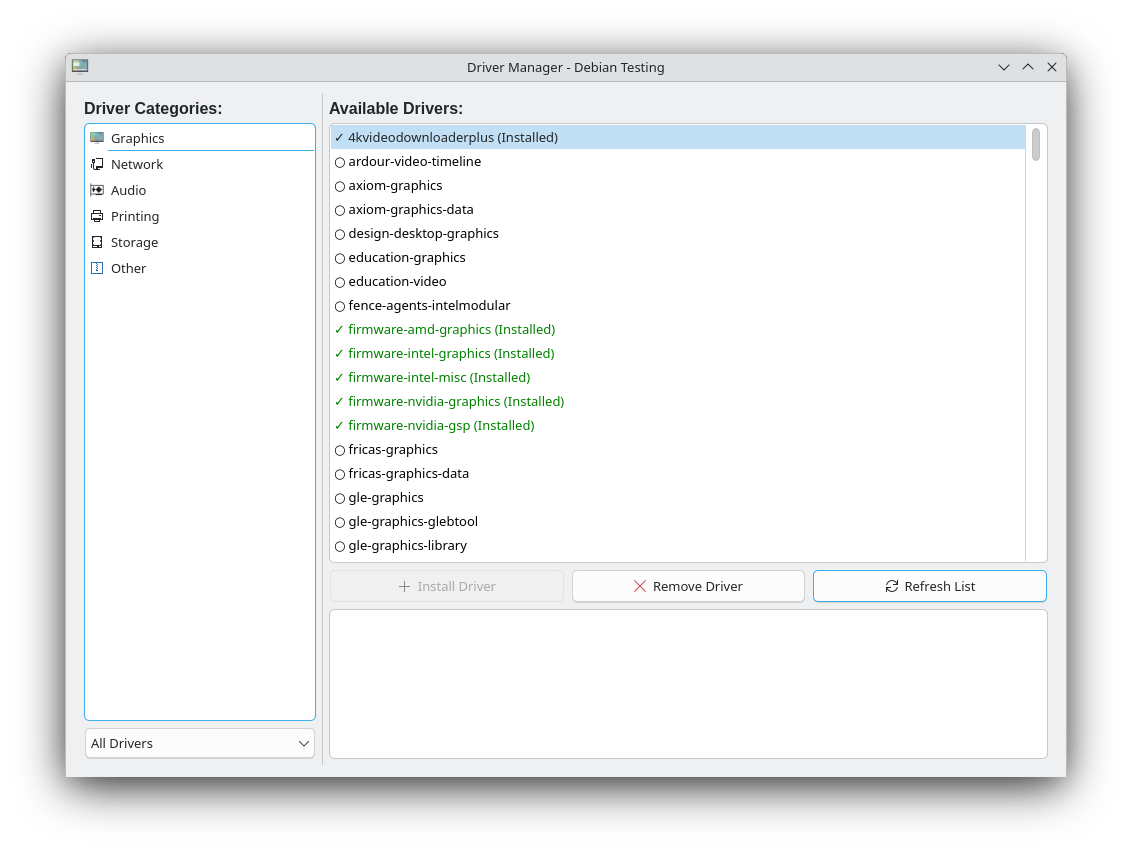1132x854 pixels.
Task: Close the Driver Manager window
Action: click(1052, 67)
